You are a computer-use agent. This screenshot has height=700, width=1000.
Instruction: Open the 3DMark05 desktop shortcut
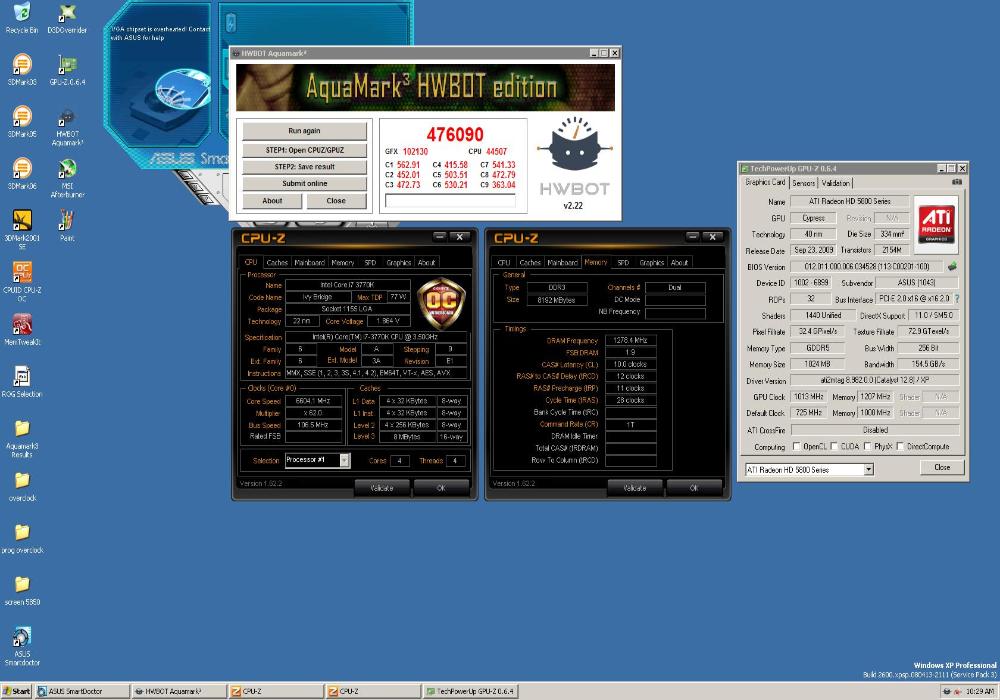[22, 121]
